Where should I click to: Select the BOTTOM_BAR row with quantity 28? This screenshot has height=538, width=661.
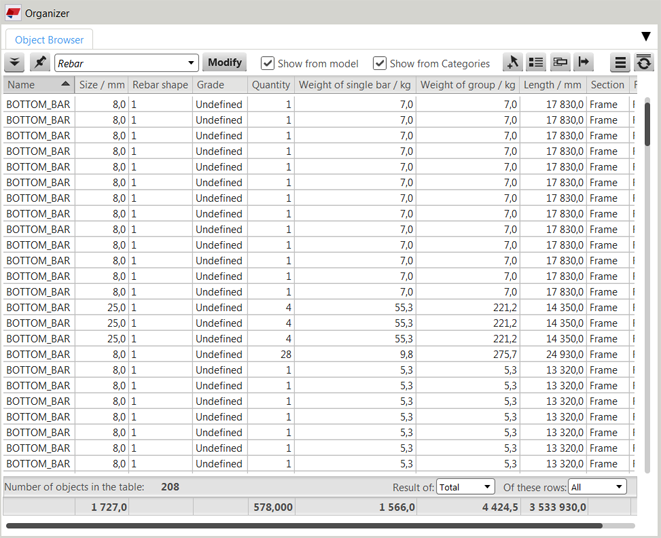pos(150,354)
